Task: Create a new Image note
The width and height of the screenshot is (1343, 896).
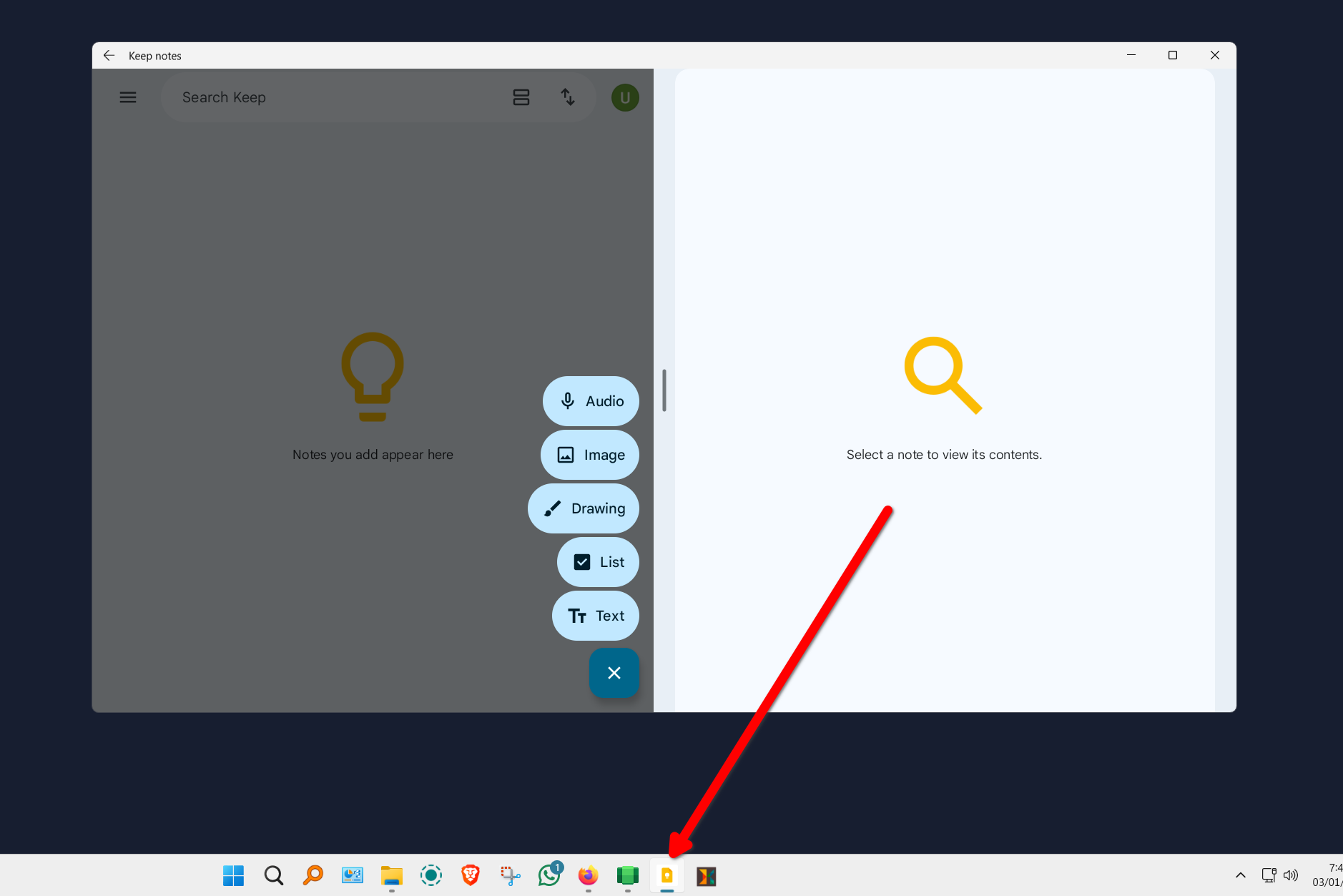Action: click(x=589, y=455)
